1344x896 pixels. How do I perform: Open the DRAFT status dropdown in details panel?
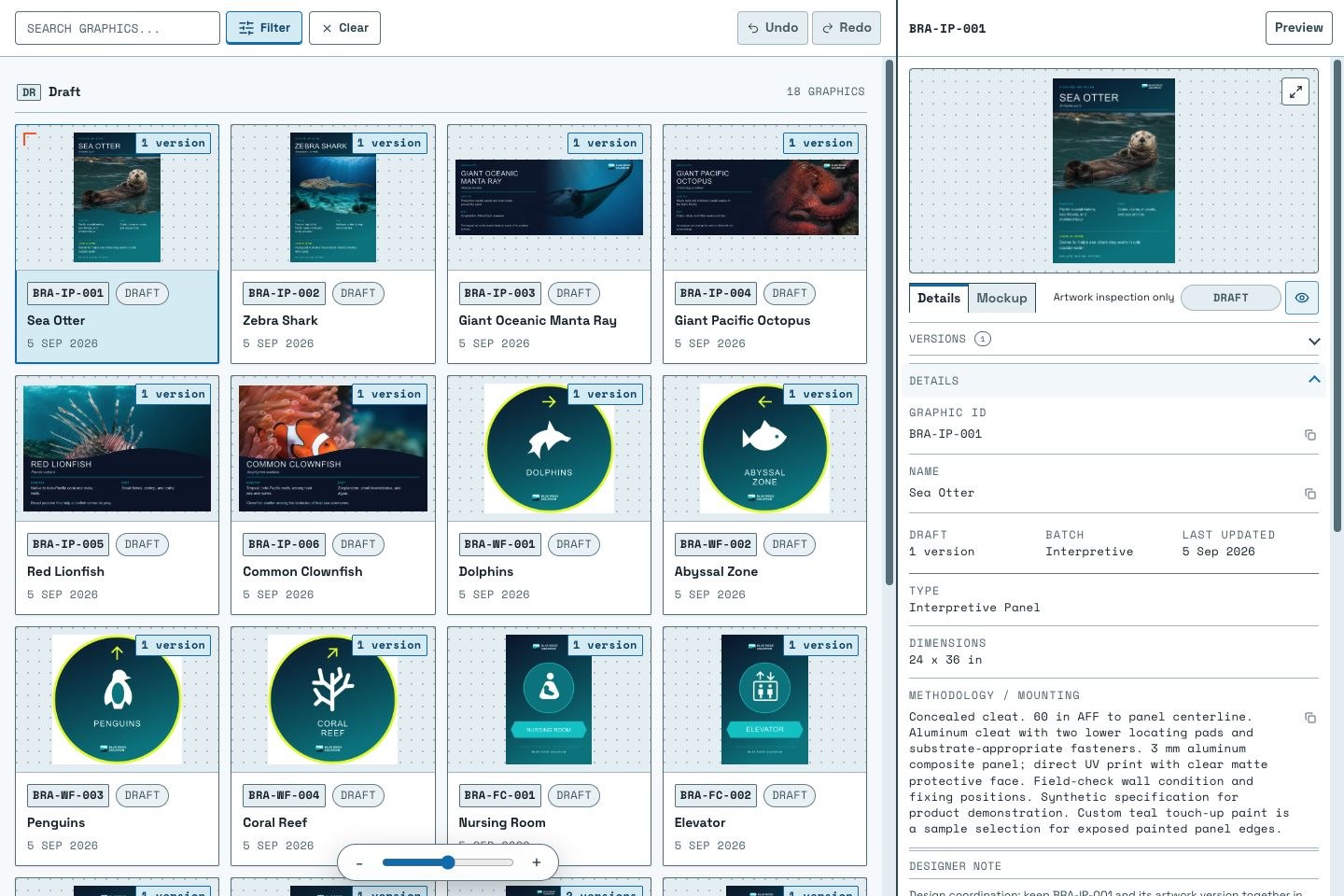pos(1231,298)
